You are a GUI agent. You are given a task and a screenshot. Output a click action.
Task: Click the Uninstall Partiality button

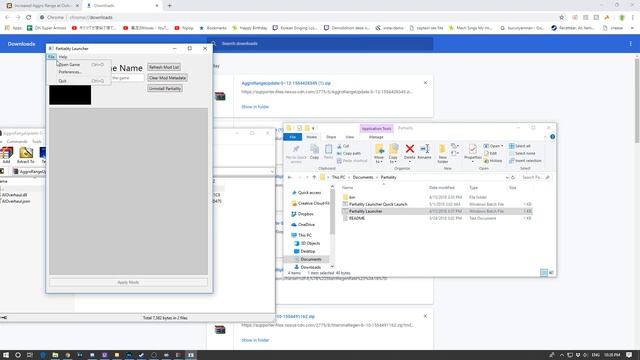(x=165, y=88)
